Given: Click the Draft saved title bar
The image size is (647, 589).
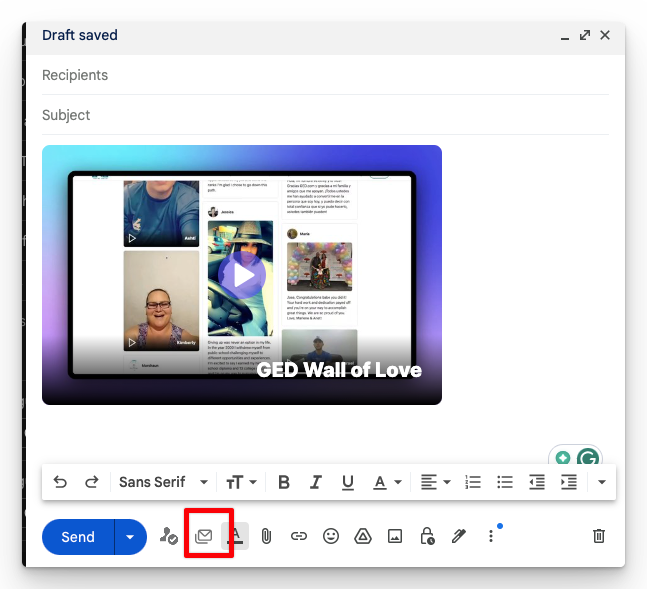Looking at the screenshot, I should coord(325,38).
